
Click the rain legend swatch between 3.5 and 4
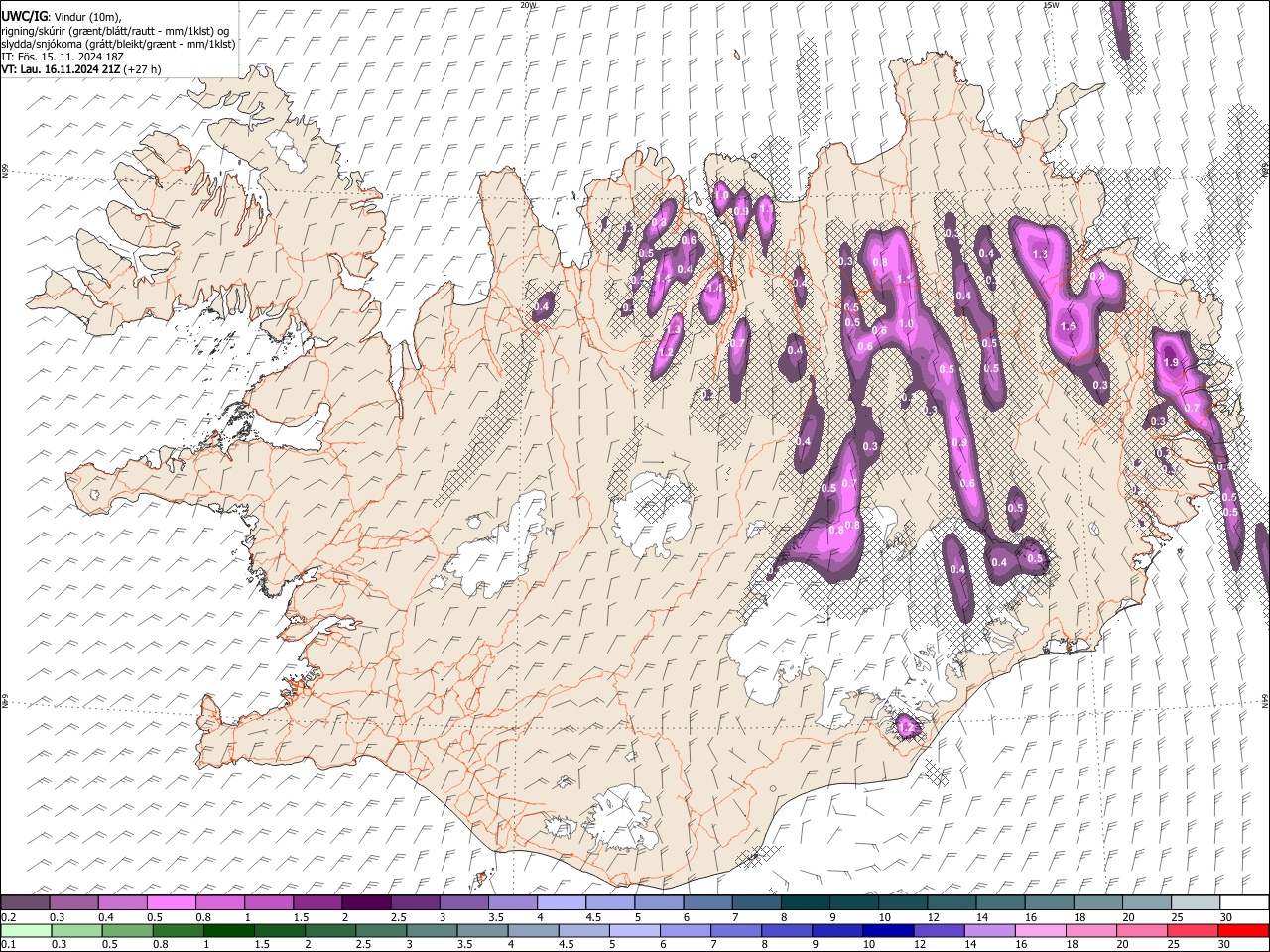point(482,931)
